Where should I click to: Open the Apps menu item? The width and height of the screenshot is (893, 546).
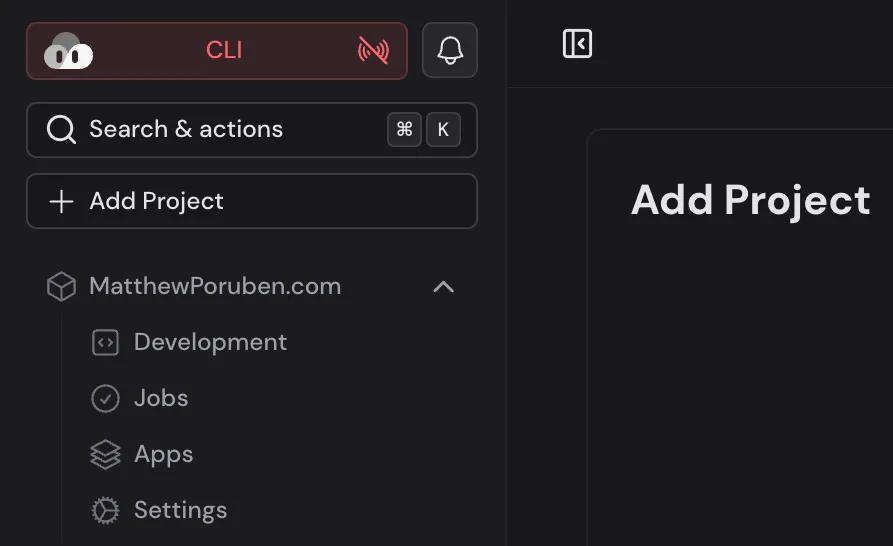pos(164,455)
